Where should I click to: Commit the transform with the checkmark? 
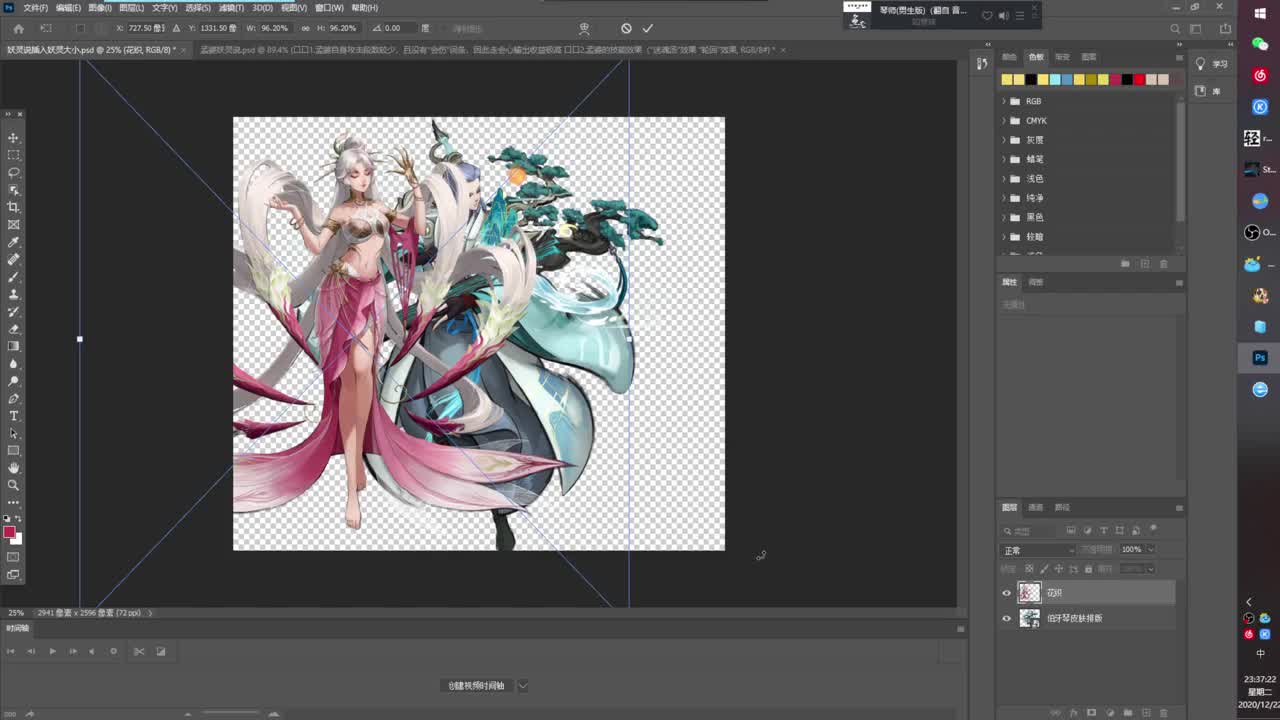click(648, 28)
